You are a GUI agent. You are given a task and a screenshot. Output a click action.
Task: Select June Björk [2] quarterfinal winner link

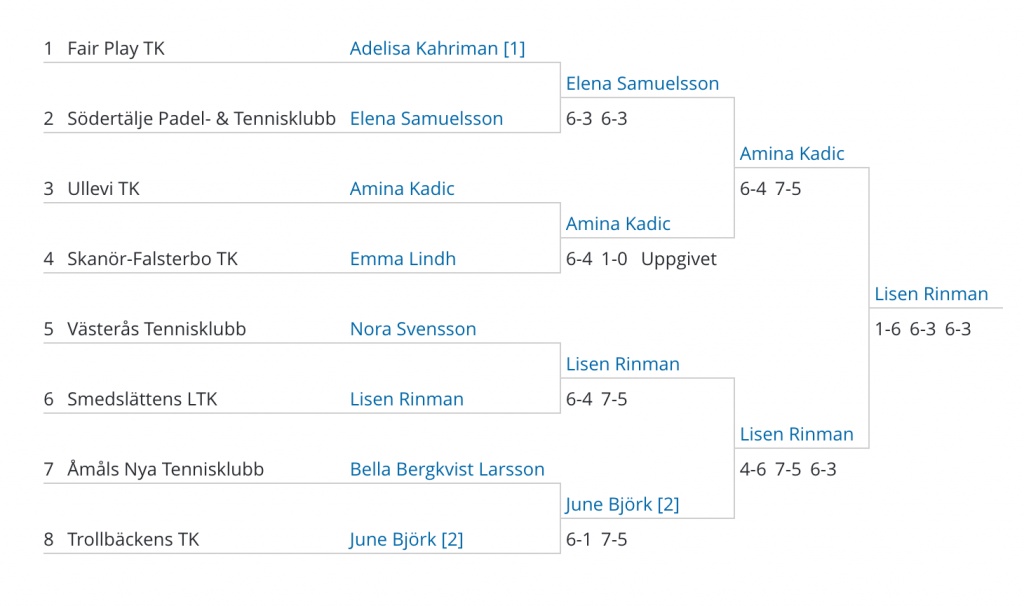point(622,504)
